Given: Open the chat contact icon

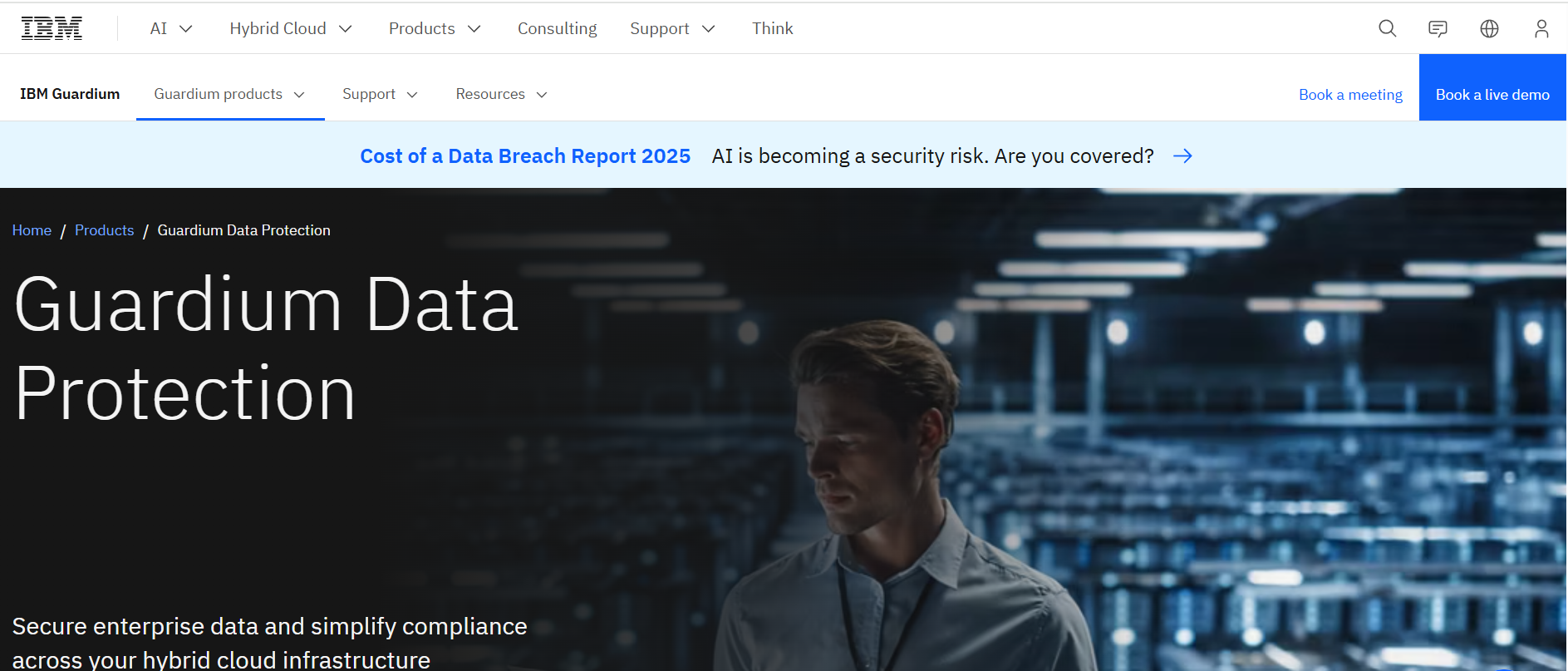Looking at the screenshot, I should point(1438,28).
